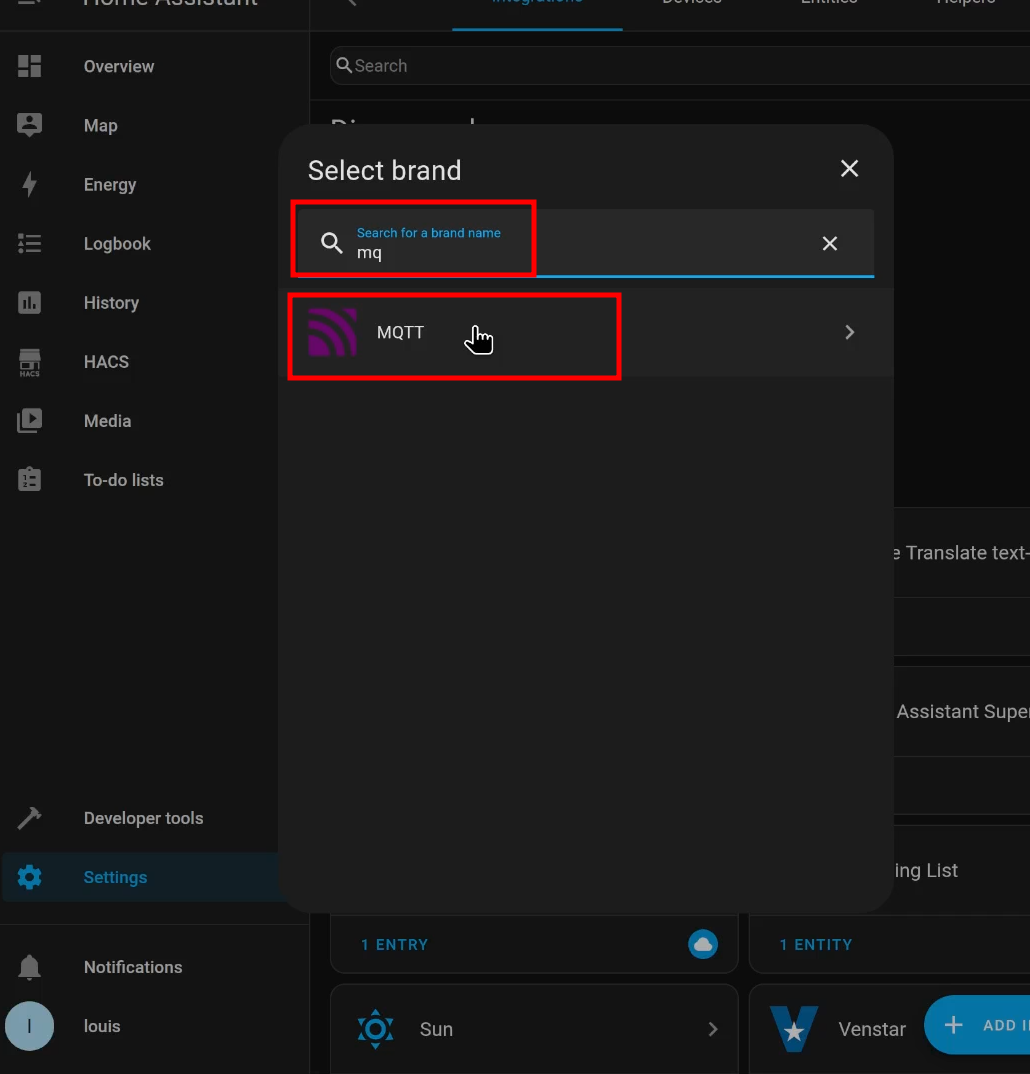Open the To-do lists clipboard icon
The width and height of the screenshot is (1030, 1074).
click(29, 479)
